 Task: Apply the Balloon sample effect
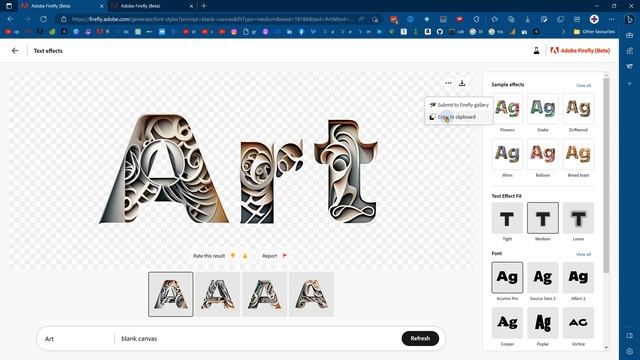pyautogui.click(x=543, y=154)
